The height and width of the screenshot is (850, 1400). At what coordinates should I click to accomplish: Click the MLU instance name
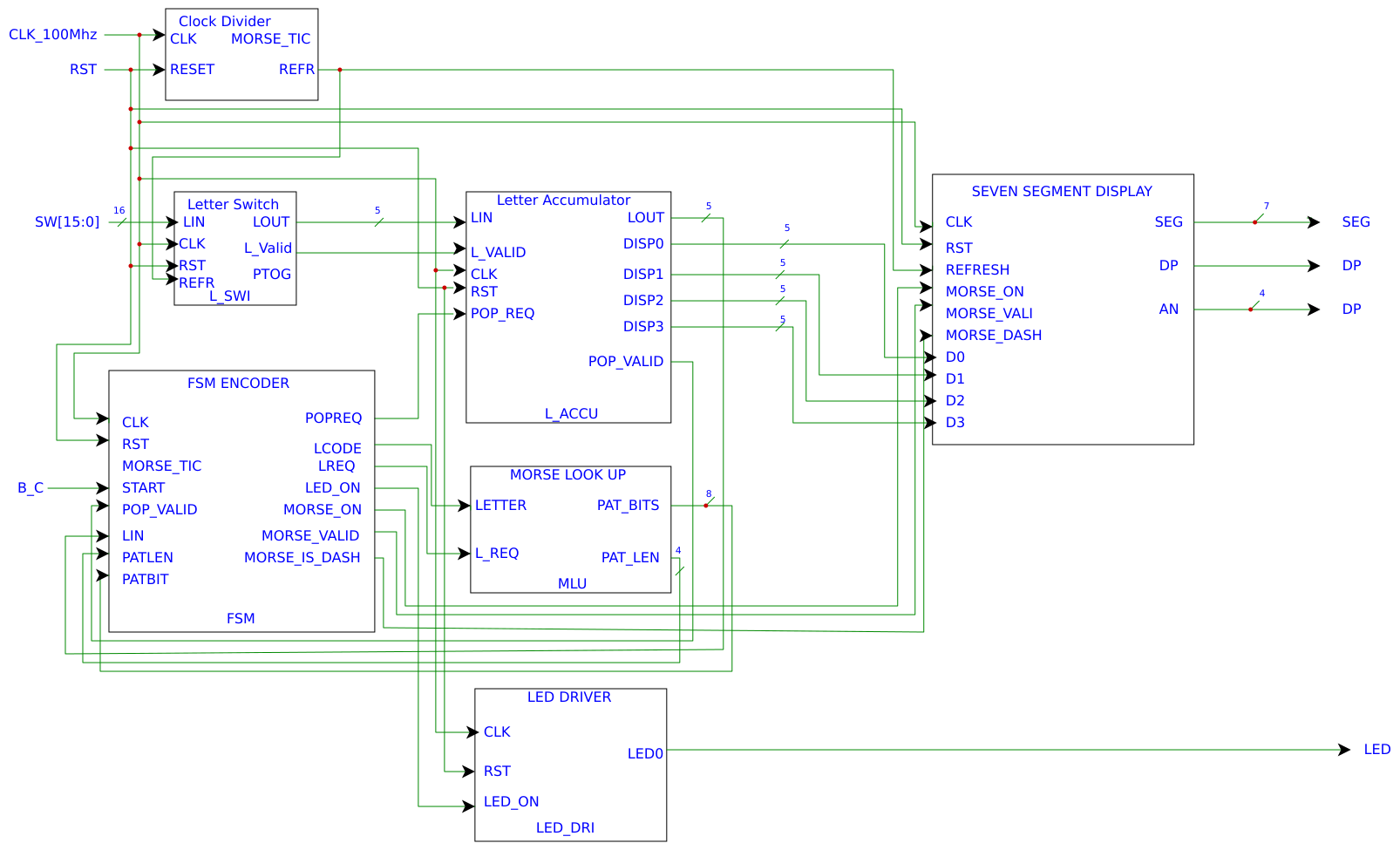tap(572, 584)
